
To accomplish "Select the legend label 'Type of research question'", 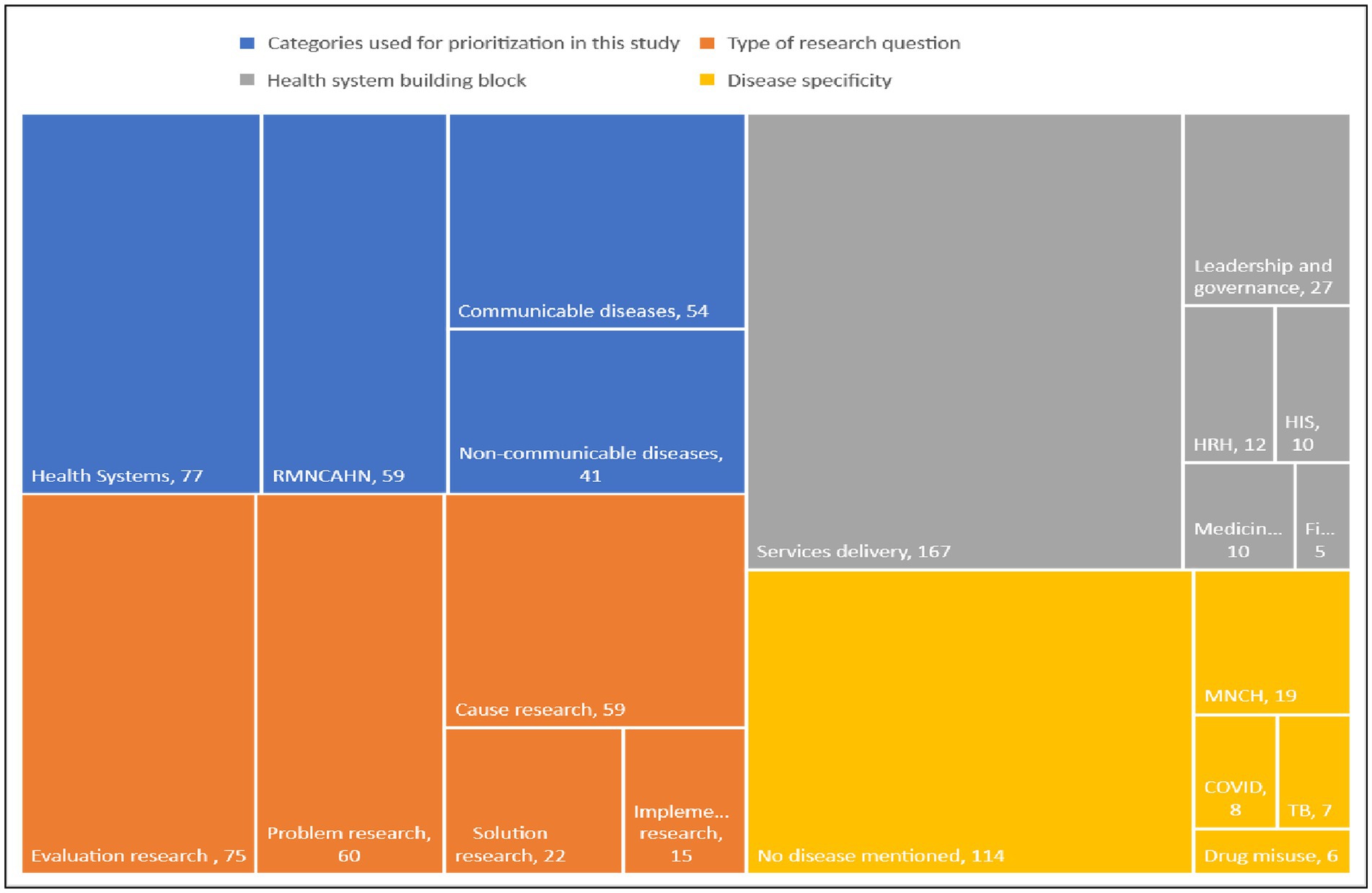I will click(x=843, y=43).
